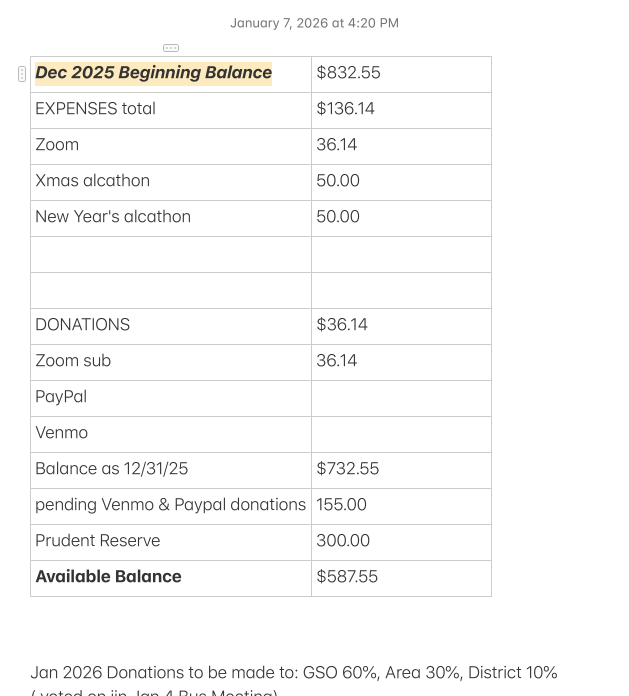
Task: Select the Available Balance cell
Action: coord(108,577)
